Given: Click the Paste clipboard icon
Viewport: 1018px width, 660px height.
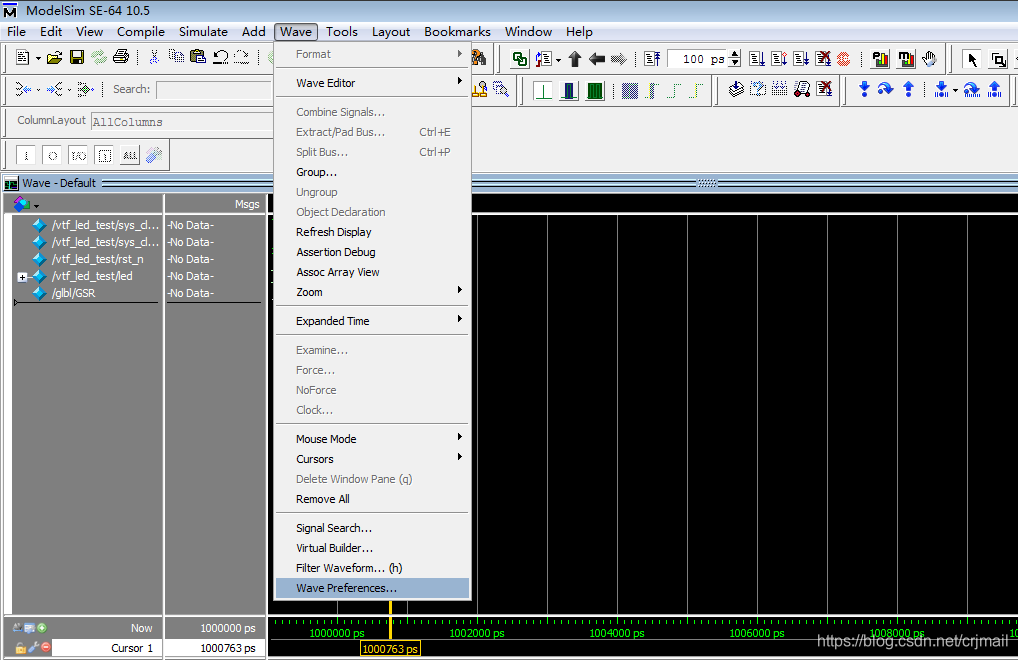Looking at the screenshot, I should pyautogui.click(x=198, y=57).
